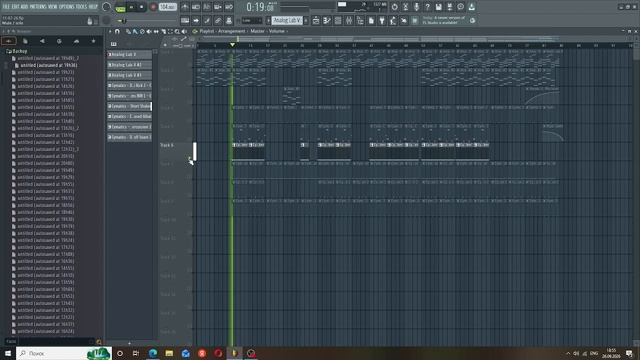Open the Analog Lab V pattern selector
The height and width of the screenshot is (360, 640).
[287, 20]
